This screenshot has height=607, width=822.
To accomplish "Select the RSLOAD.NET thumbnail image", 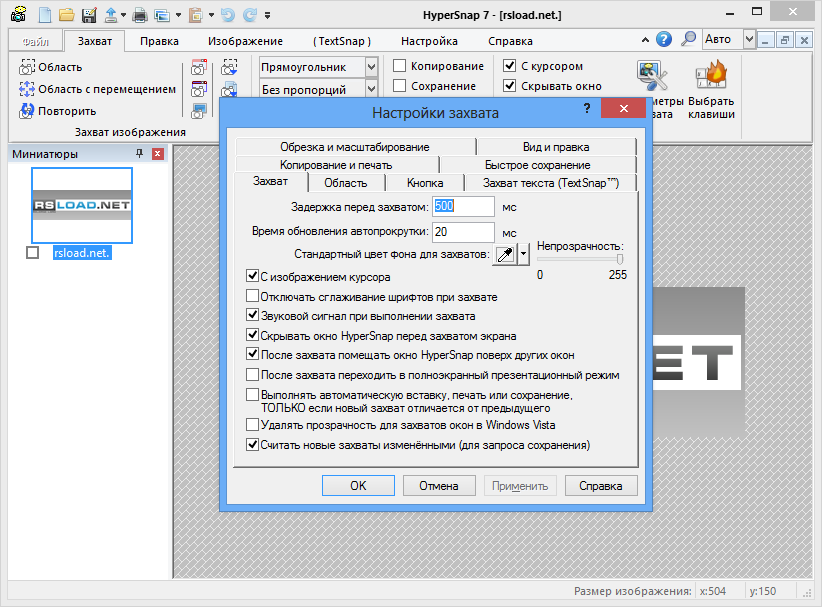I will [82, 205].
